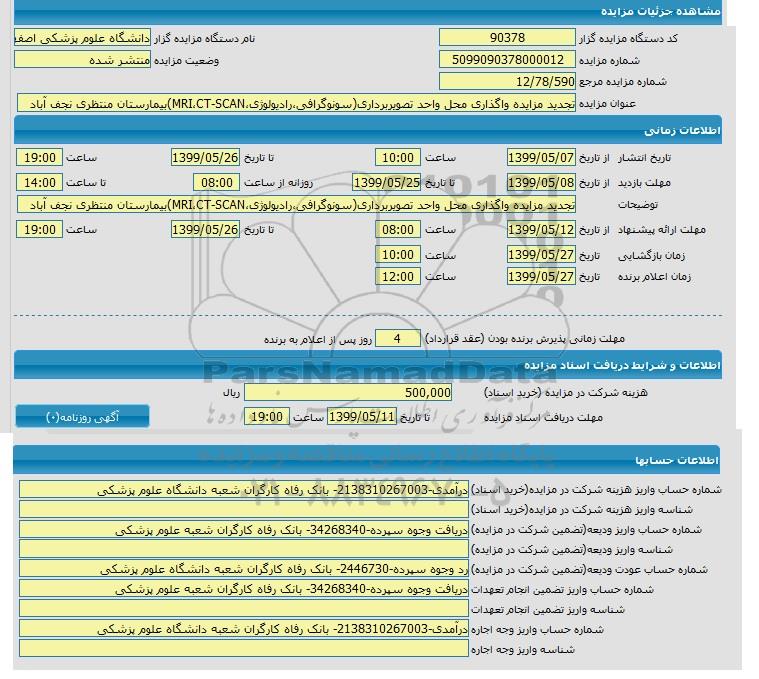The image size is (759, 679).
Task: Click the auctioneer name field دانشگاه علوم پزشکی
Action: [82, 38]
